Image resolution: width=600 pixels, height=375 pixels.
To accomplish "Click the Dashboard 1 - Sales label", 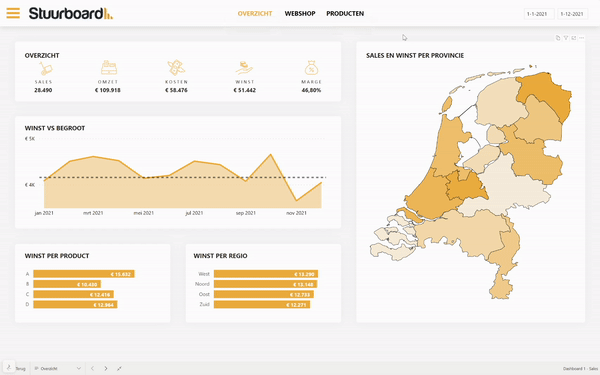I will (x=580, y=368).
